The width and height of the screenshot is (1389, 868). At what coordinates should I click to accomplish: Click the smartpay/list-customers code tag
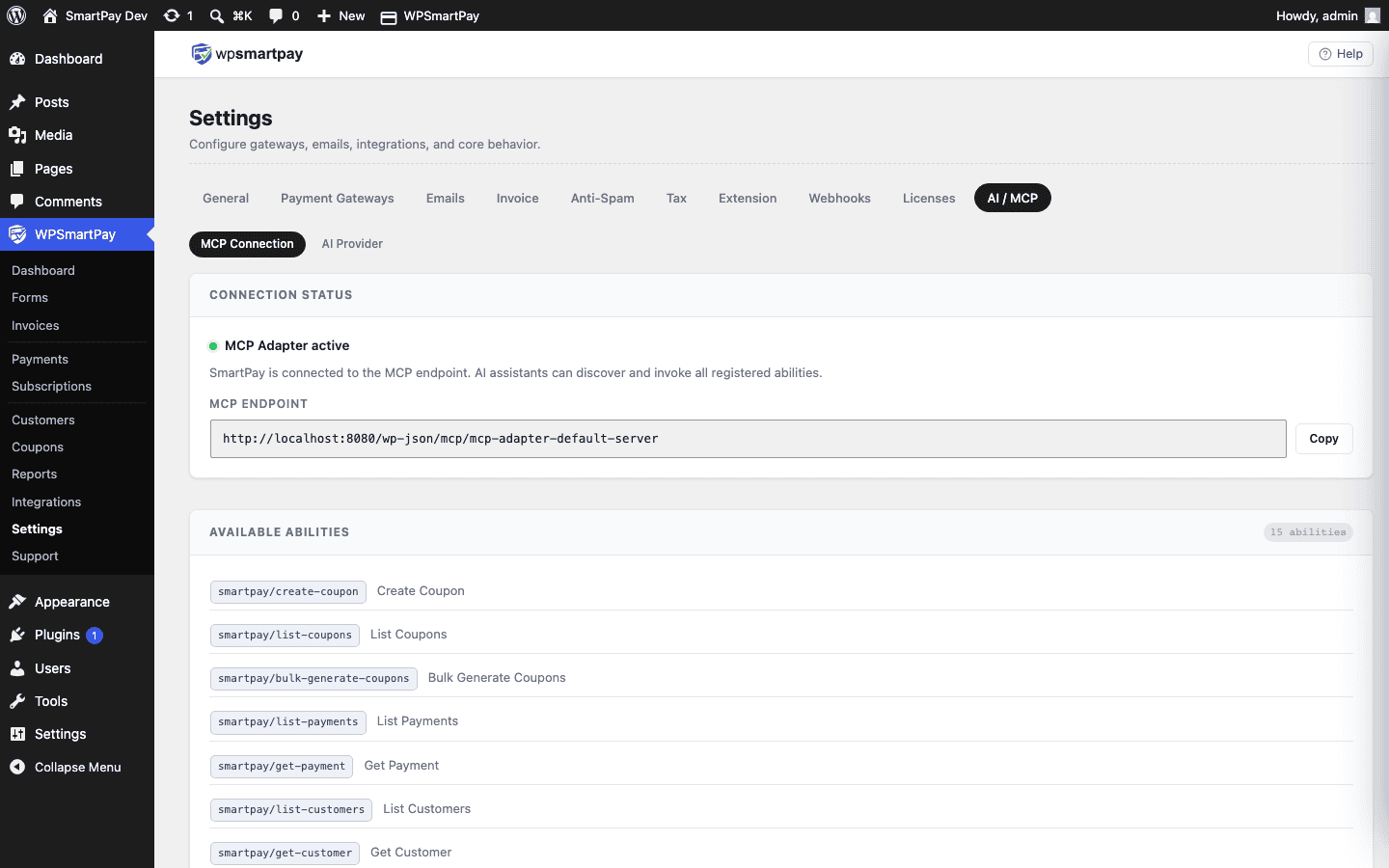point(291,810)
